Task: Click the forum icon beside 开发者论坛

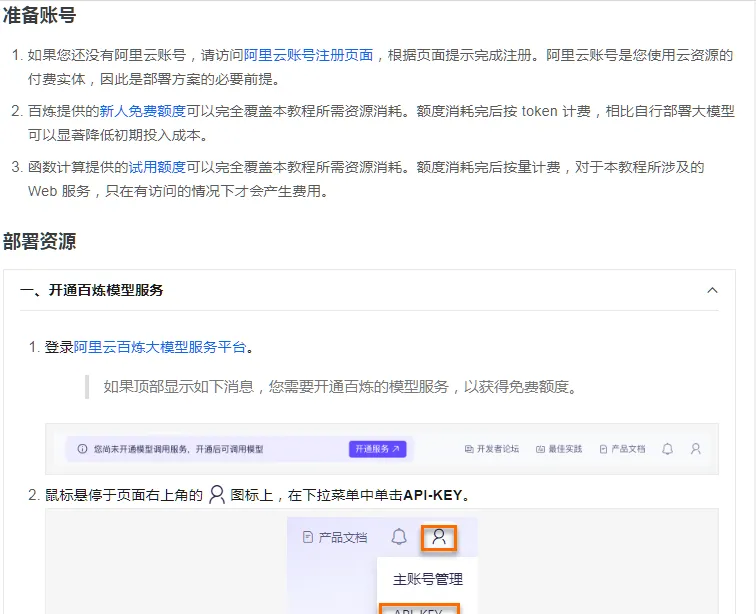Action: pos(469,449)
